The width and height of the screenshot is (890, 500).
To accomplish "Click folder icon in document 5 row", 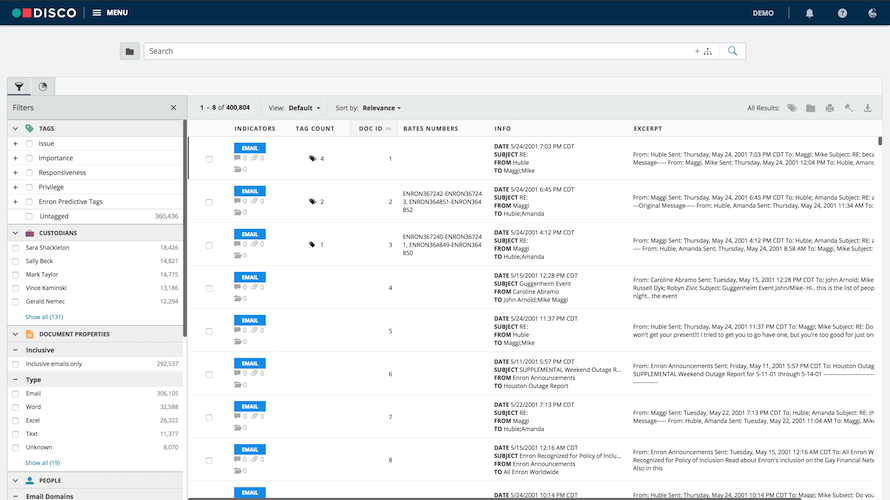I will click(x=238, y=342).
